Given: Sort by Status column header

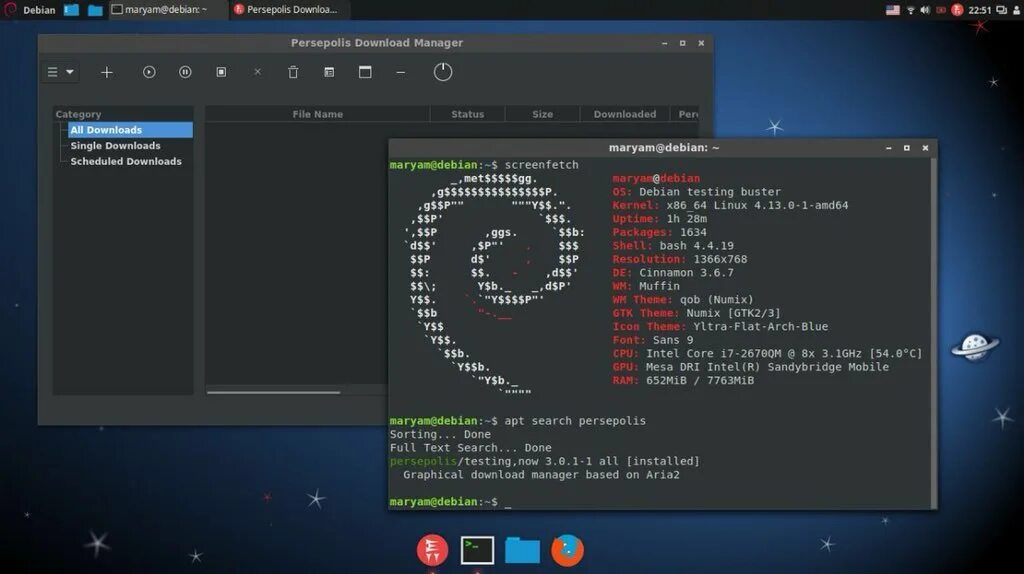Looking at the screenshot, I should (x=468, y=114).
